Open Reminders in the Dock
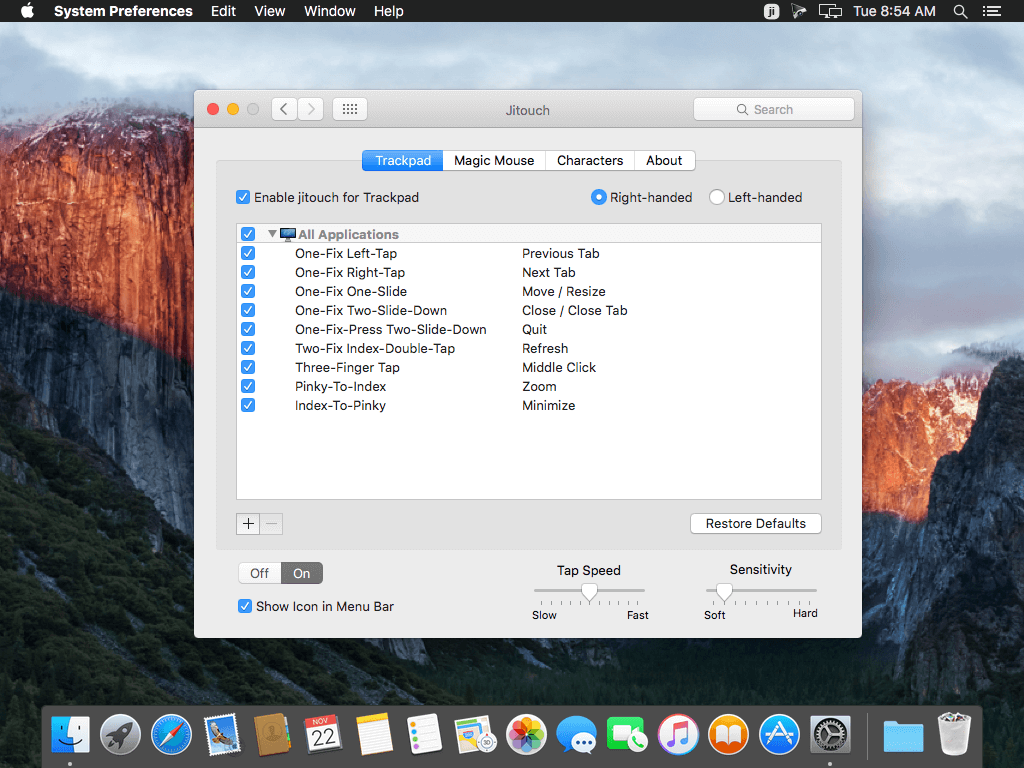Viewport: 1024px width, 768px height. [424, 734]
